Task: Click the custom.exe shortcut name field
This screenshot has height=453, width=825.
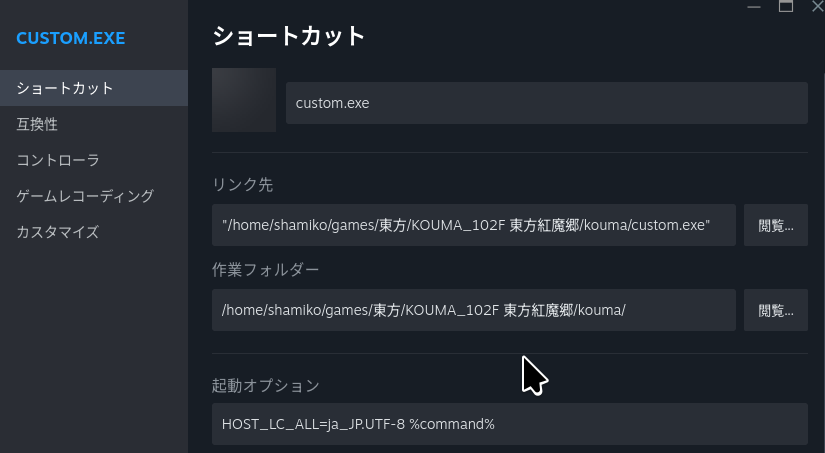Action: coord(546,103)
